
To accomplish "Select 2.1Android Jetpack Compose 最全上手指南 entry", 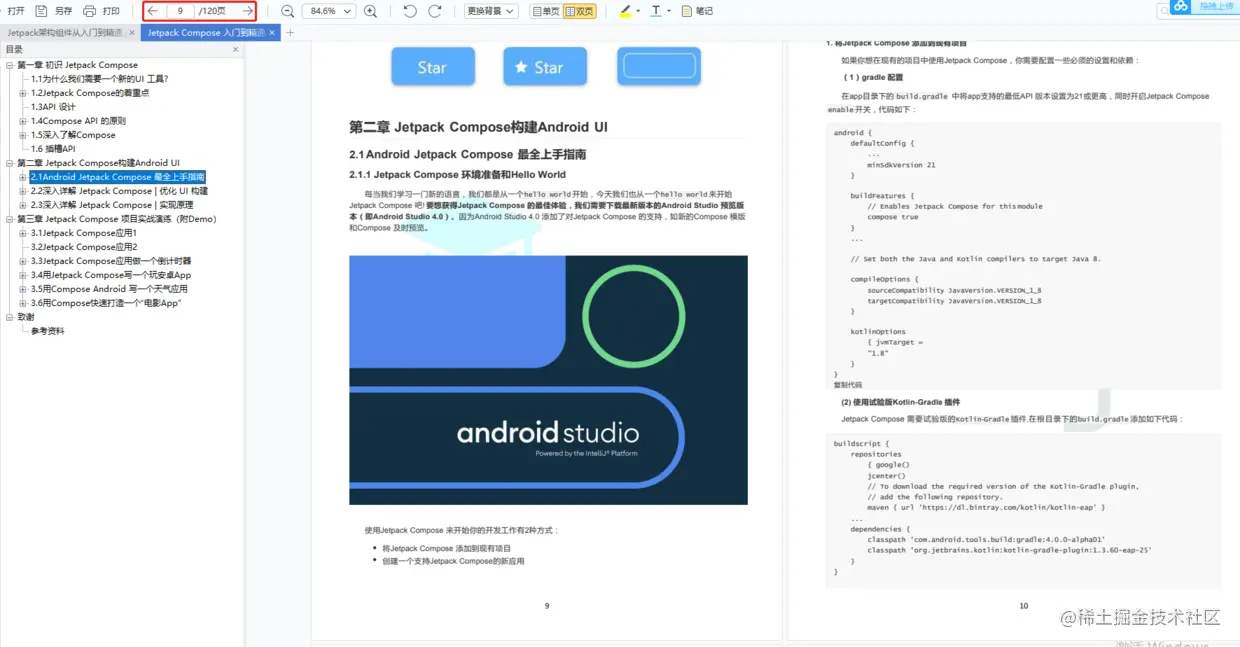I will pos(118,177).
